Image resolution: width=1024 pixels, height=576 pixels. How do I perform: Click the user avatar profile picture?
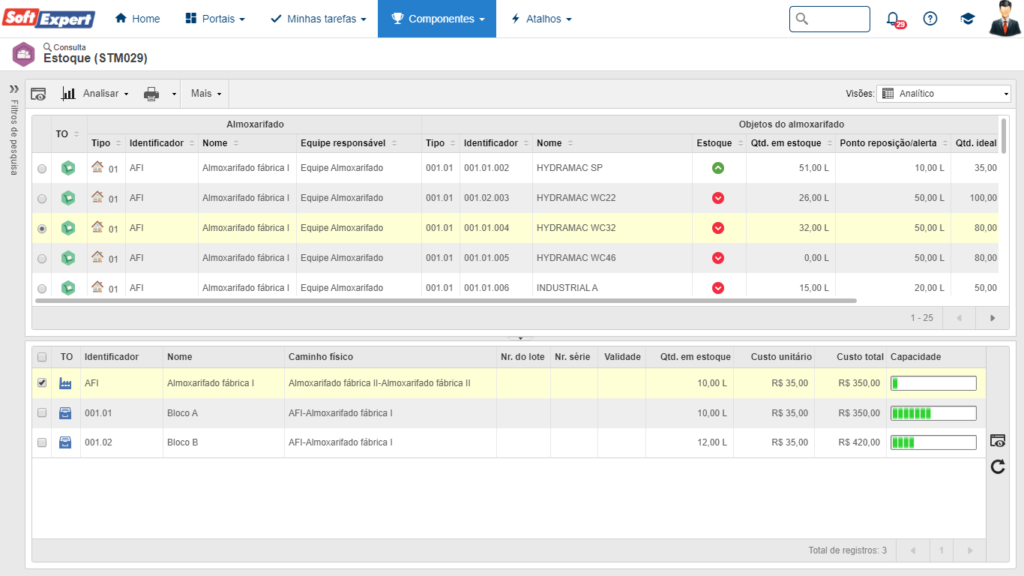pos(1003,19)
